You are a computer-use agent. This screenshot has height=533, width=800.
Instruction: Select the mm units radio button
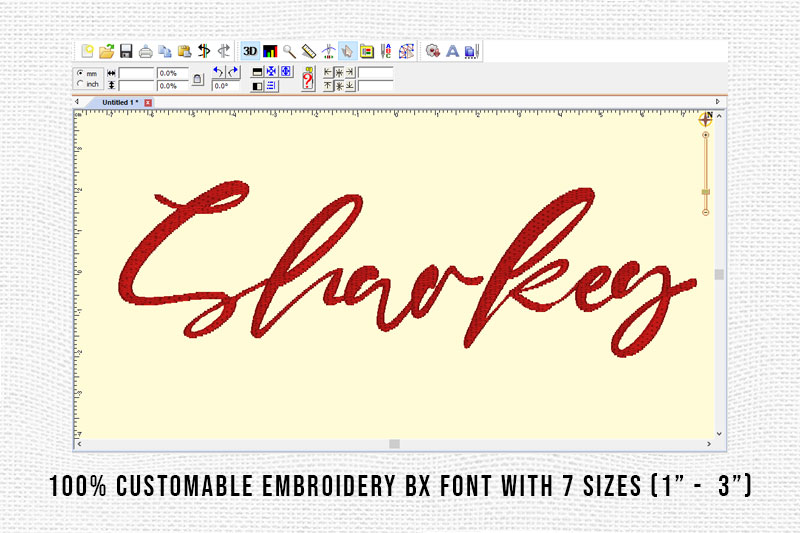[x=80, y=73]
